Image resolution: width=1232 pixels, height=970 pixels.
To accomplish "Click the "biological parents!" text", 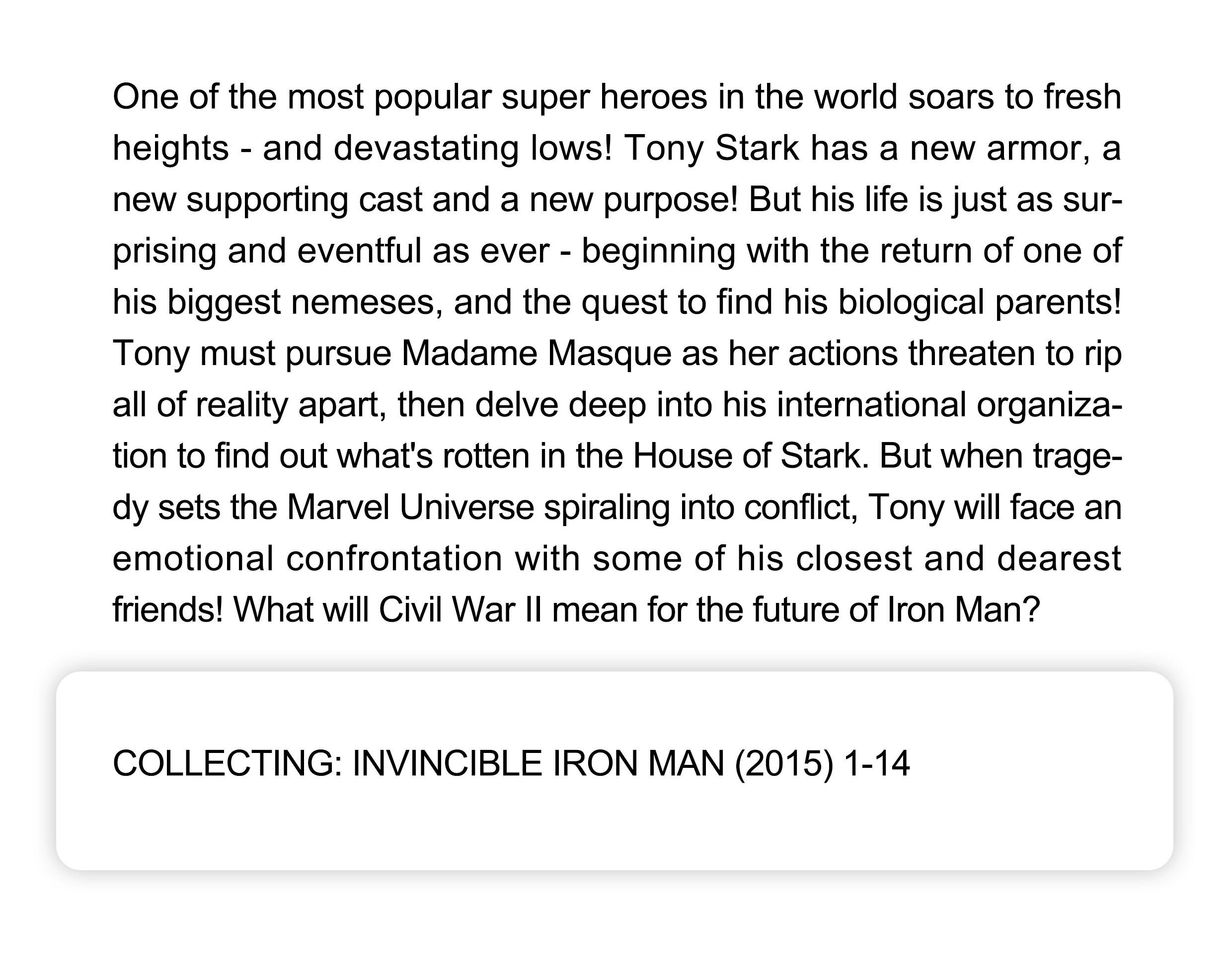I will (x=980, y=302).
